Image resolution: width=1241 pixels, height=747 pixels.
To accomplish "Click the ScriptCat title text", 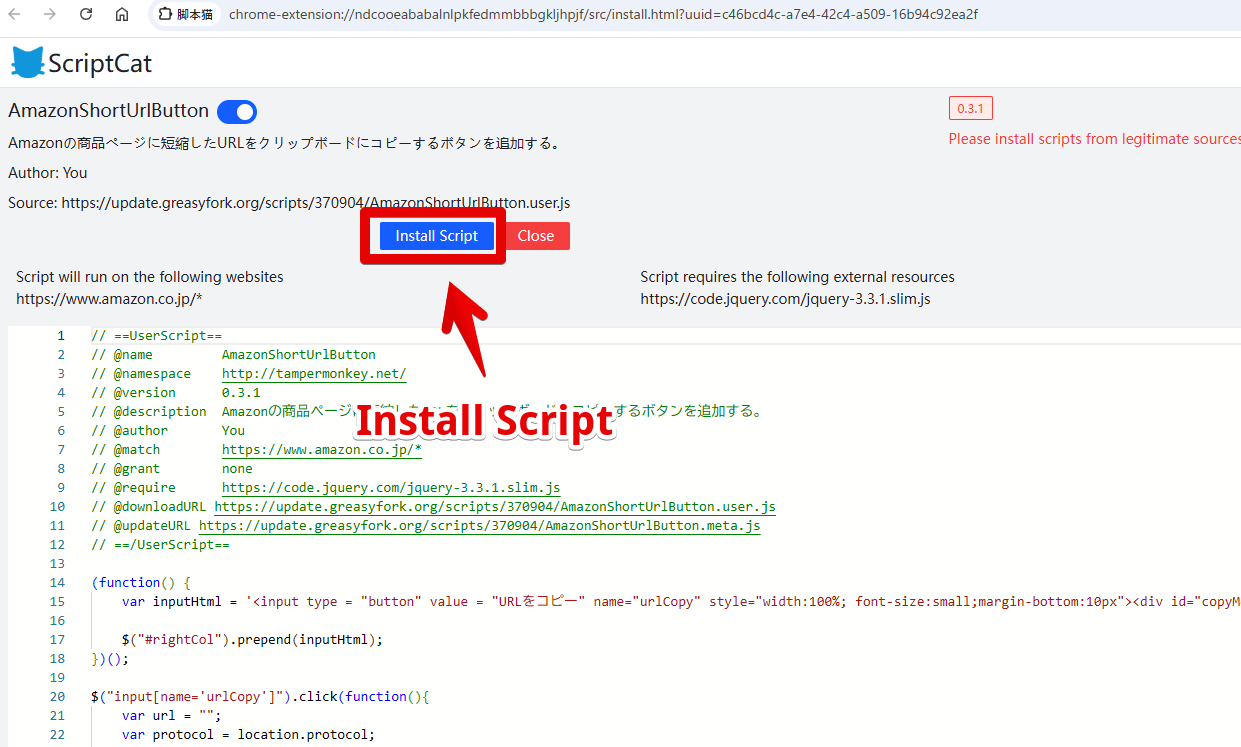I will (100, 64).
